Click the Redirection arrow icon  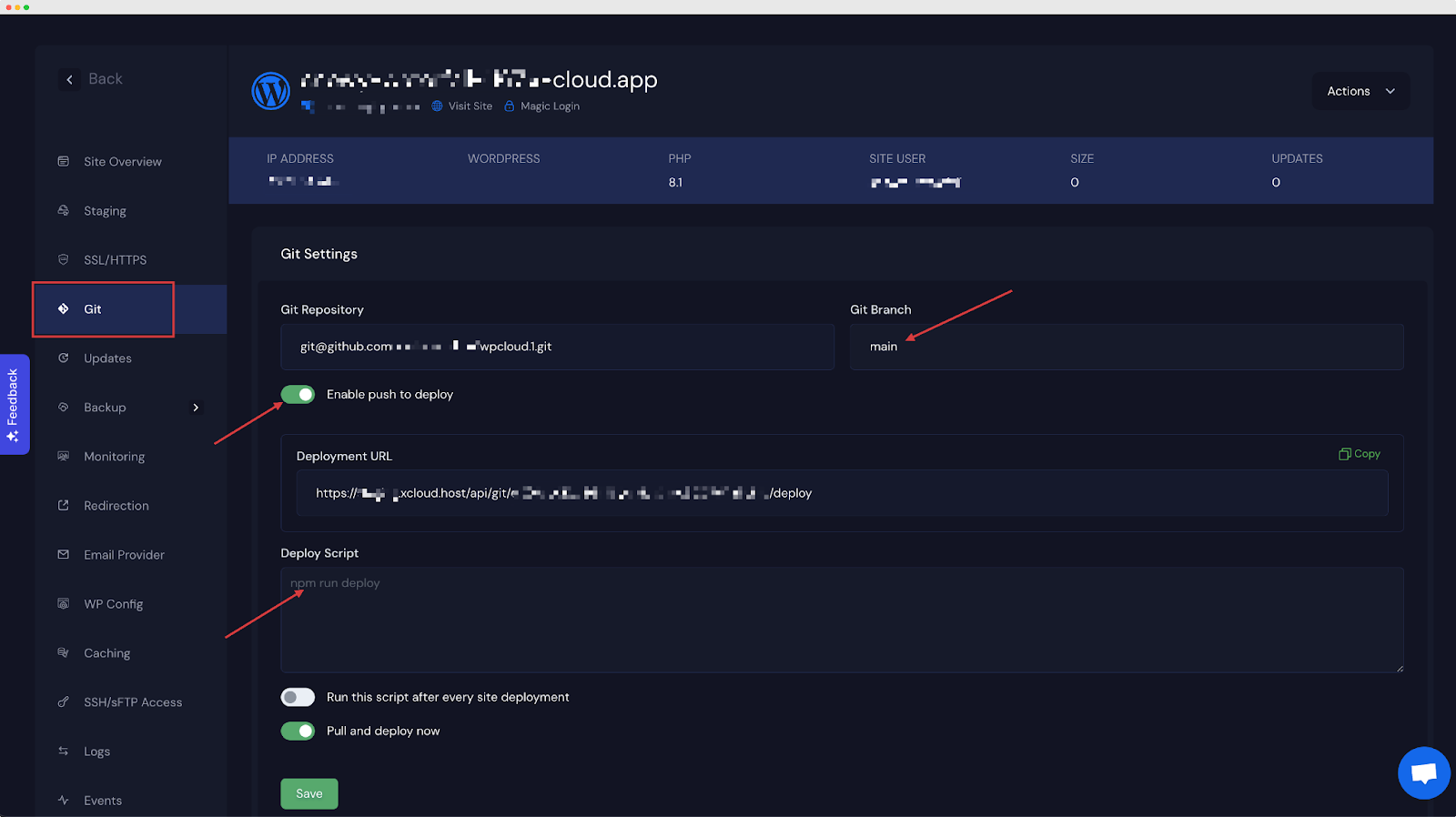click(x=63, y=505)
